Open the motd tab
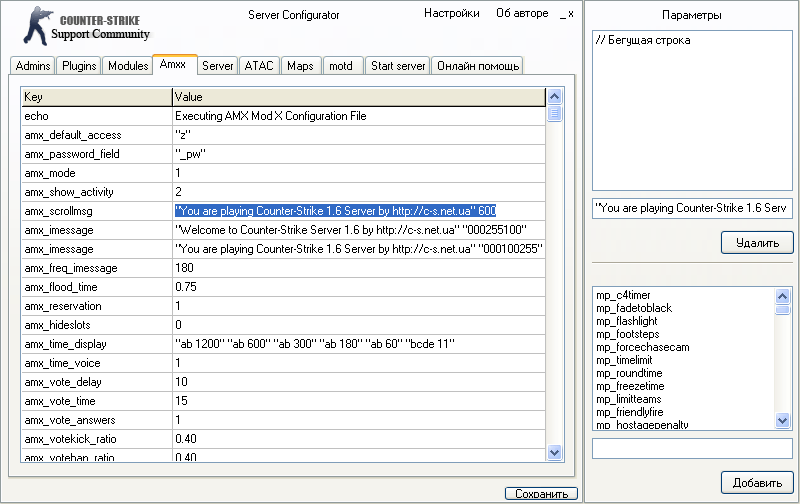The image size is (800, 504). tap(343, 66)
